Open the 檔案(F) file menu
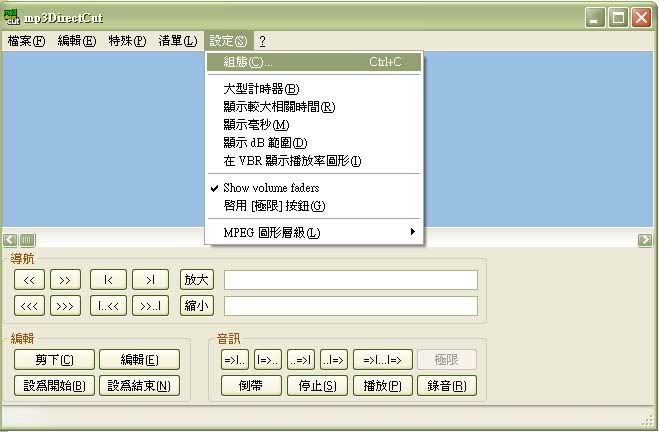 click(x=26, y=41)
